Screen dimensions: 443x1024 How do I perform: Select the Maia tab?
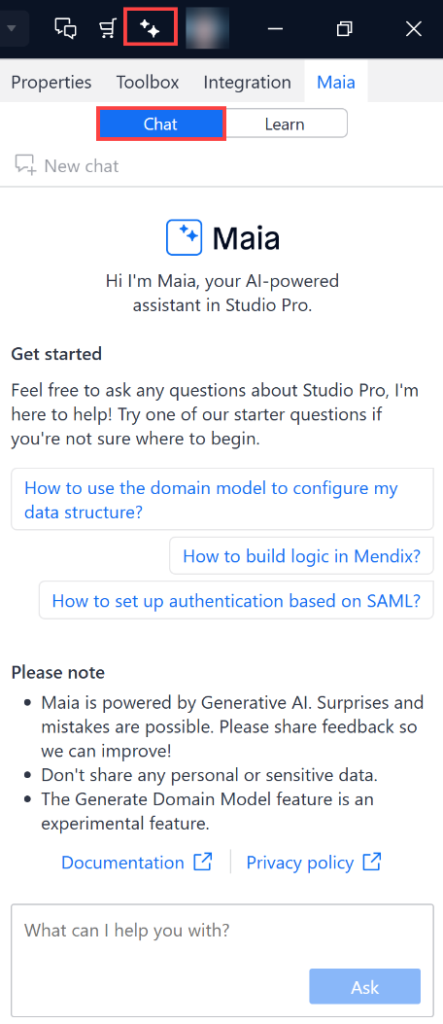click(336, 82)
